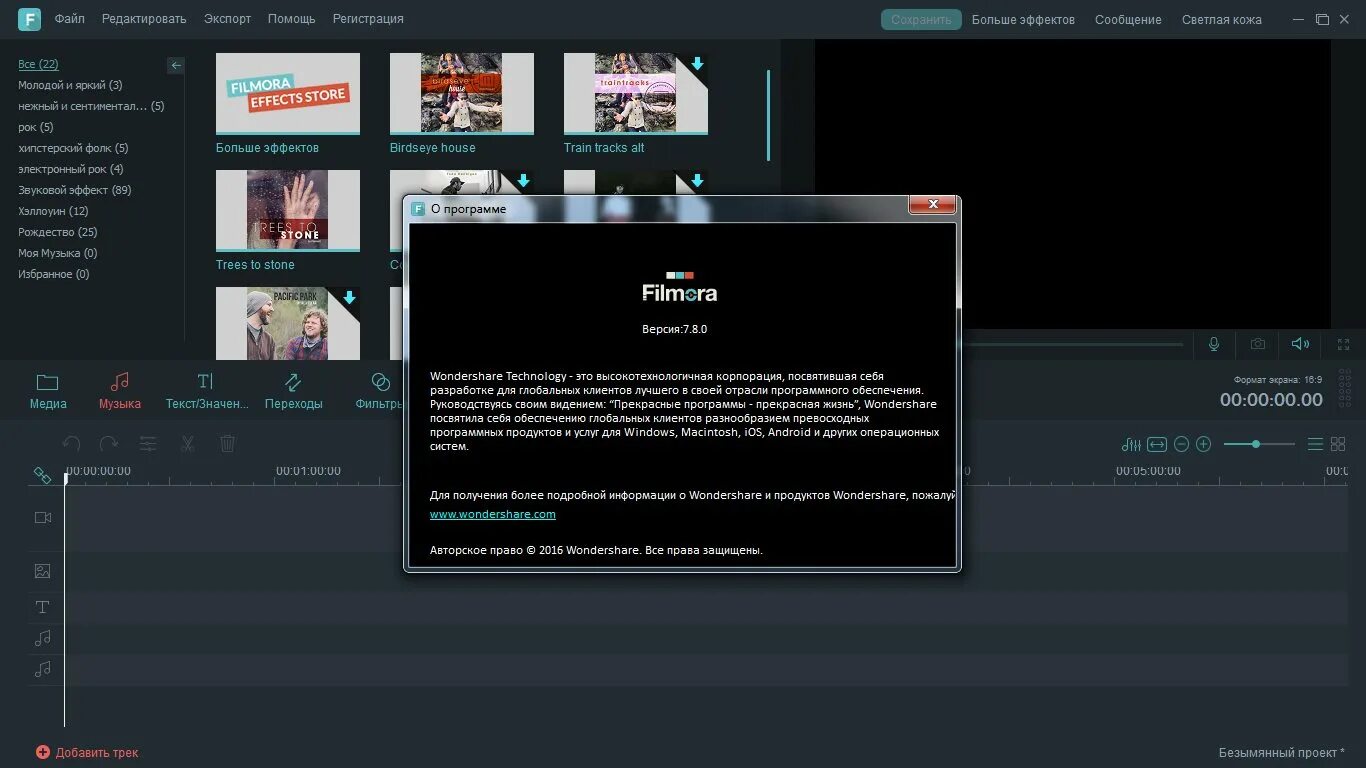Select category рок (5)
Screen dimensions: 1366x768
[x=36, y=127]
